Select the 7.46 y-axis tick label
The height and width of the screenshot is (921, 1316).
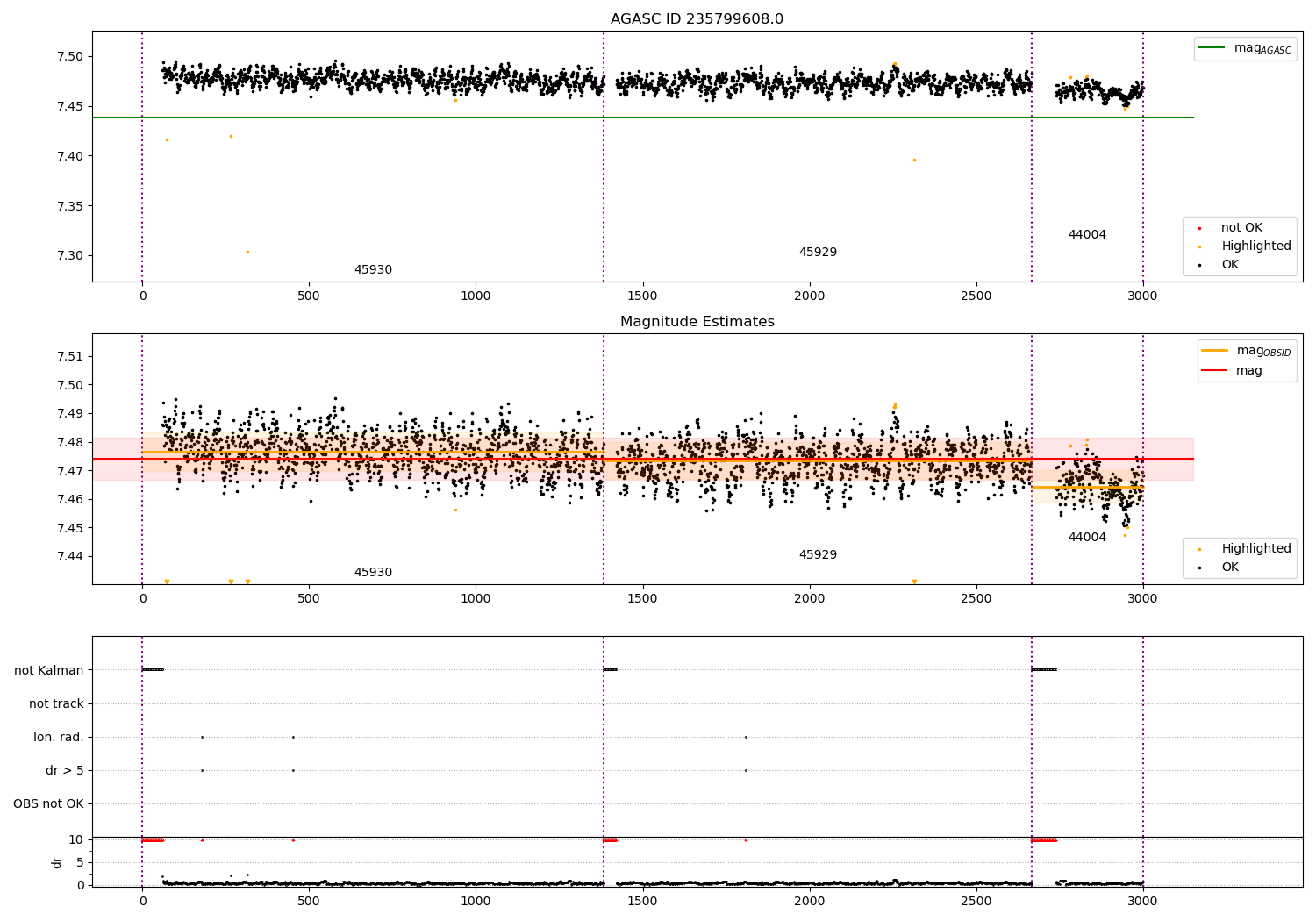(69, 499)
